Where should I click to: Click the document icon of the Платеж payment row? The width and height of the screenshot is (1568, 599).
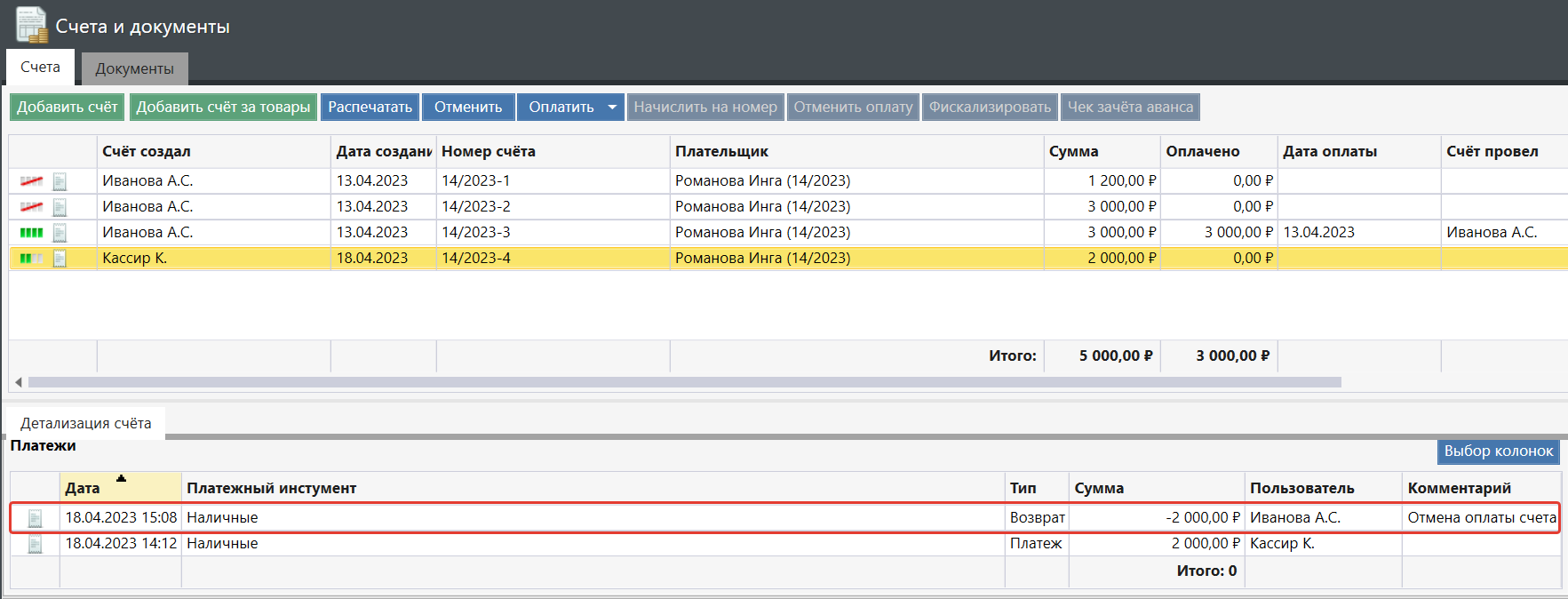(x=36, y=544)
